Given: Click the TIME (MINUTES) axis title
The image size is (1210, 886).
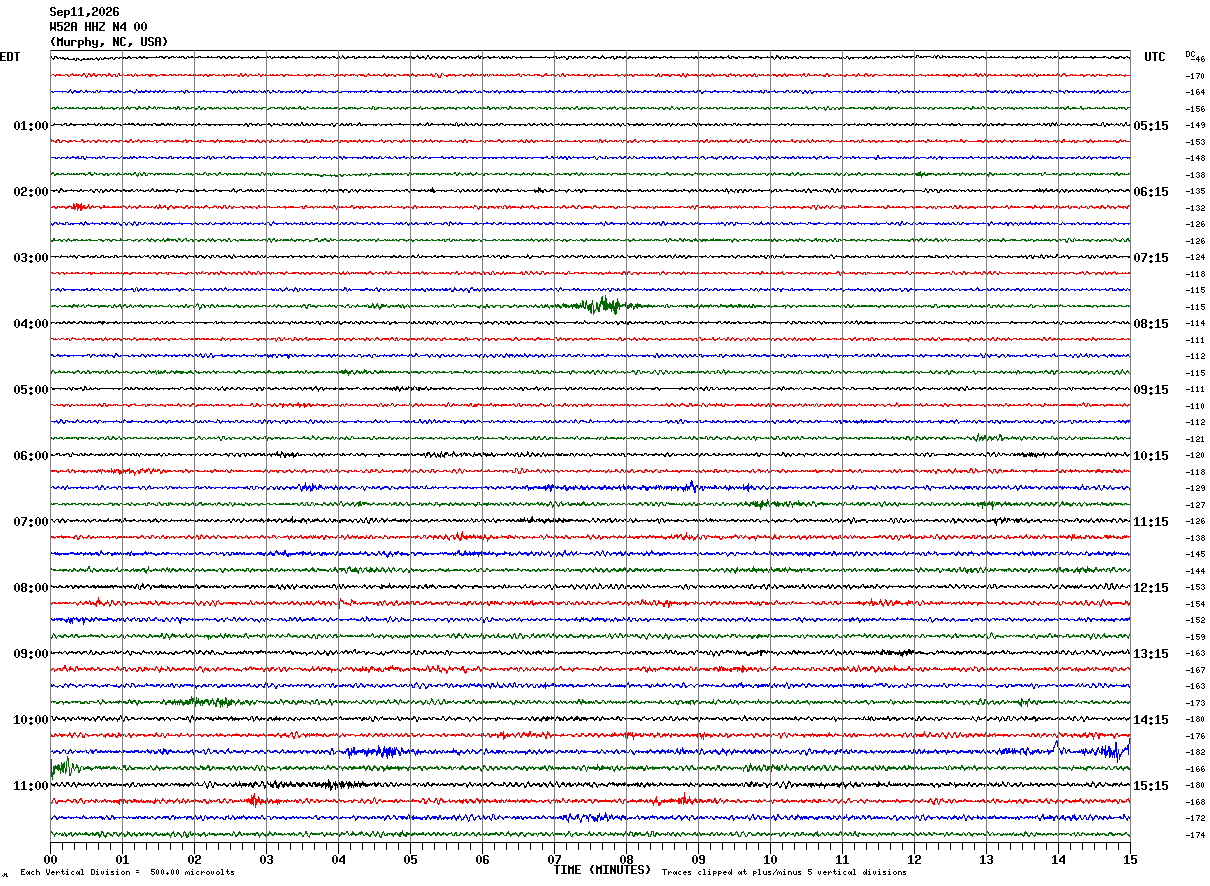Looking at the screenshot, I should click(602, 870).
